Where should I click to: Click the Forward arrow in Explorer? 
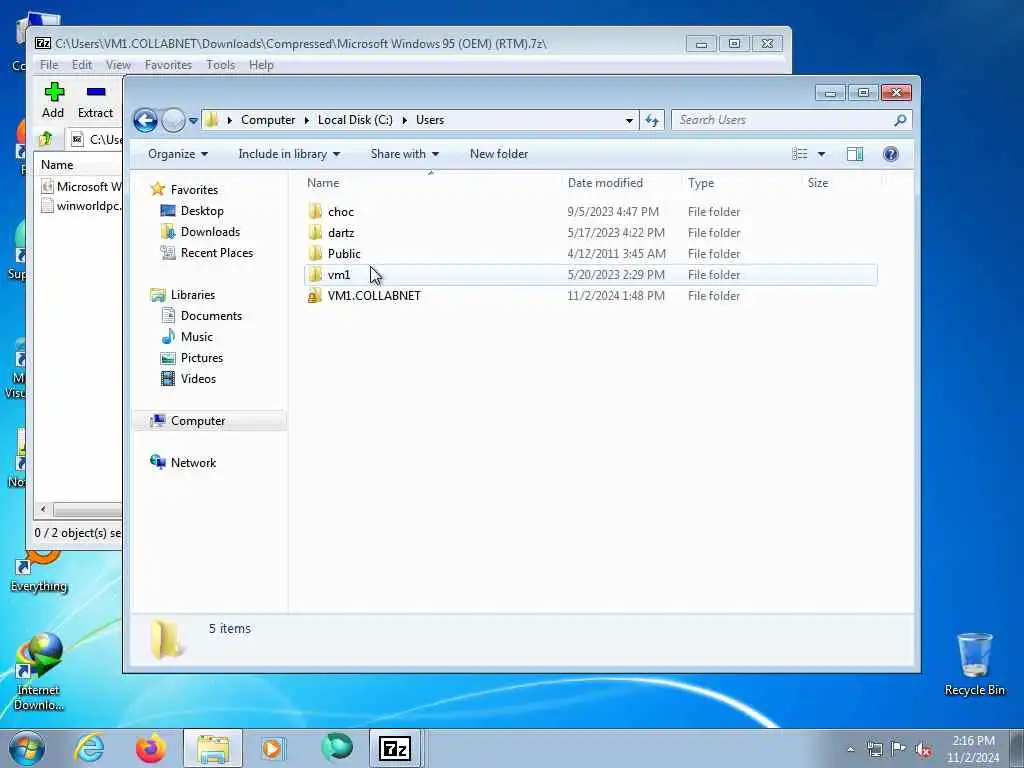pos(173,120)
